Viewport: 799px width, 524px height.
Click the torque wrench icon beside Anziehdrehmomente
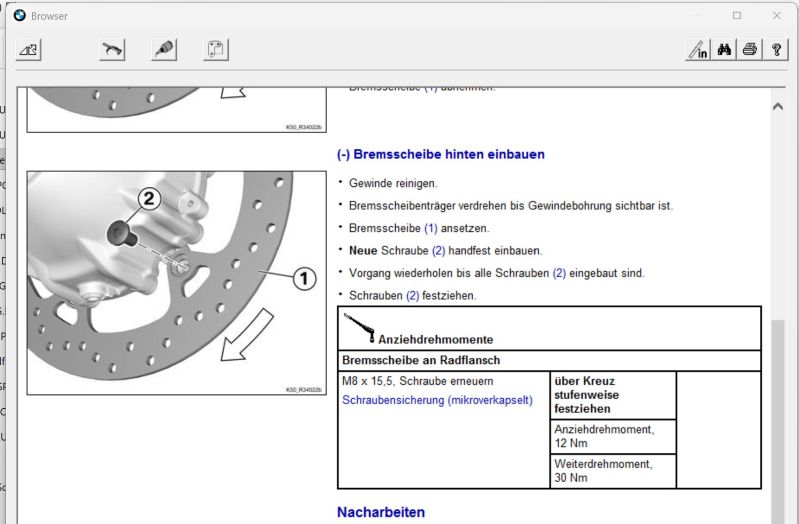(359, 328)
